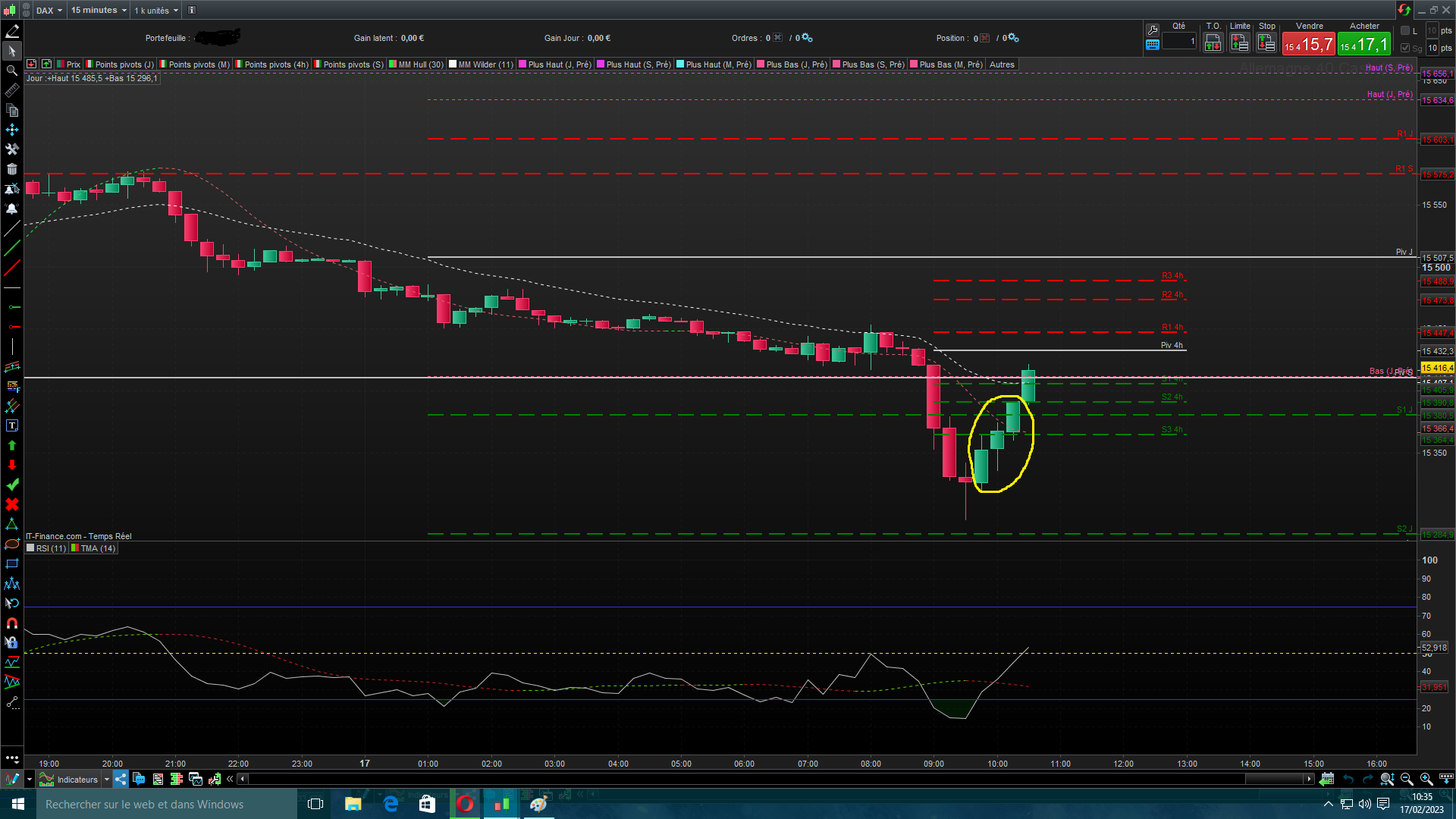Click the TMA (14) color swatch
This screenshot has width=1456, height=819.
[x=75, y=548]
